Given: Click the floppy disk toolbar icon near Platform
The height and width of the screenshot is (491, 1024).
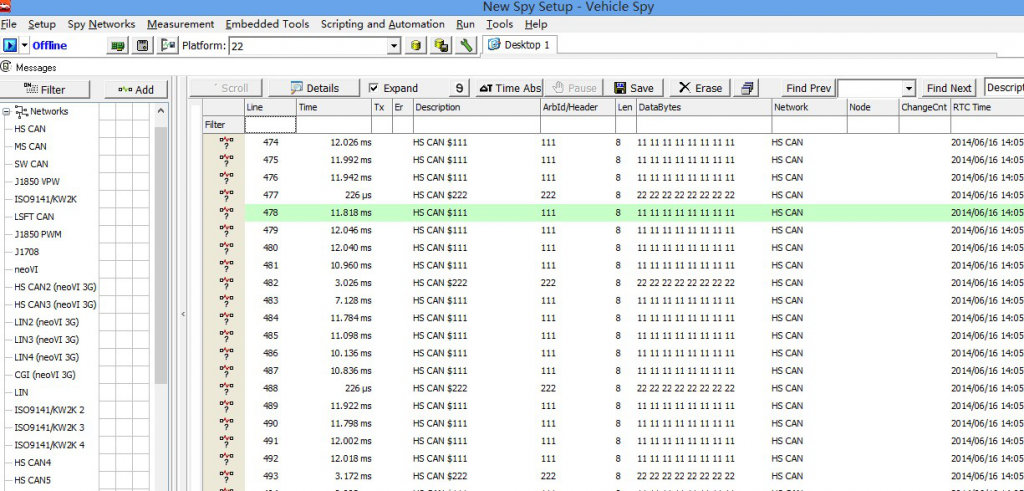Looking at the screenshot, I should click(x=143, y=46).
